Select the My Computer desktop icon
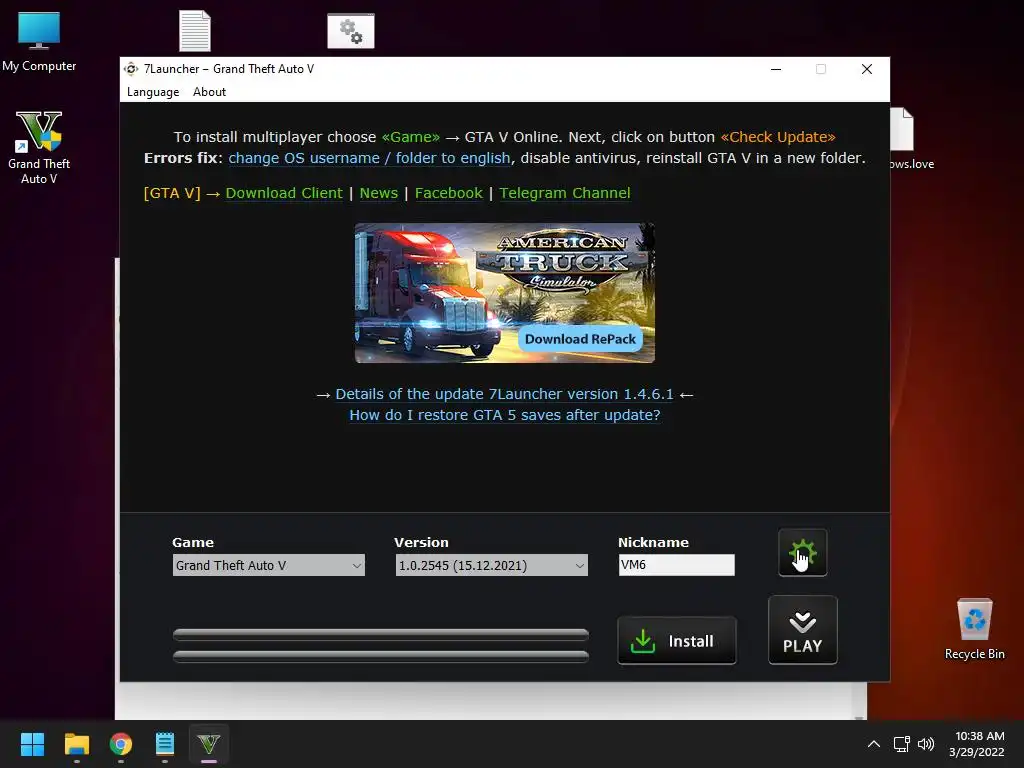The image size is (1024, 768). pos(39,40)
